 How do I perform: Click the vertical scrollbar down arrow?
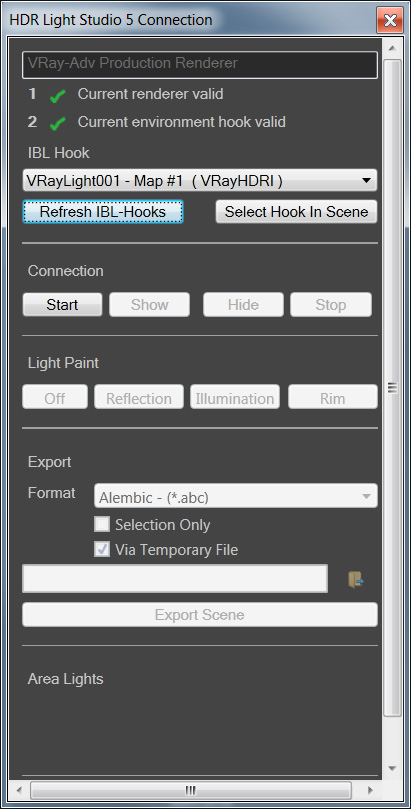tap(392, 768)
